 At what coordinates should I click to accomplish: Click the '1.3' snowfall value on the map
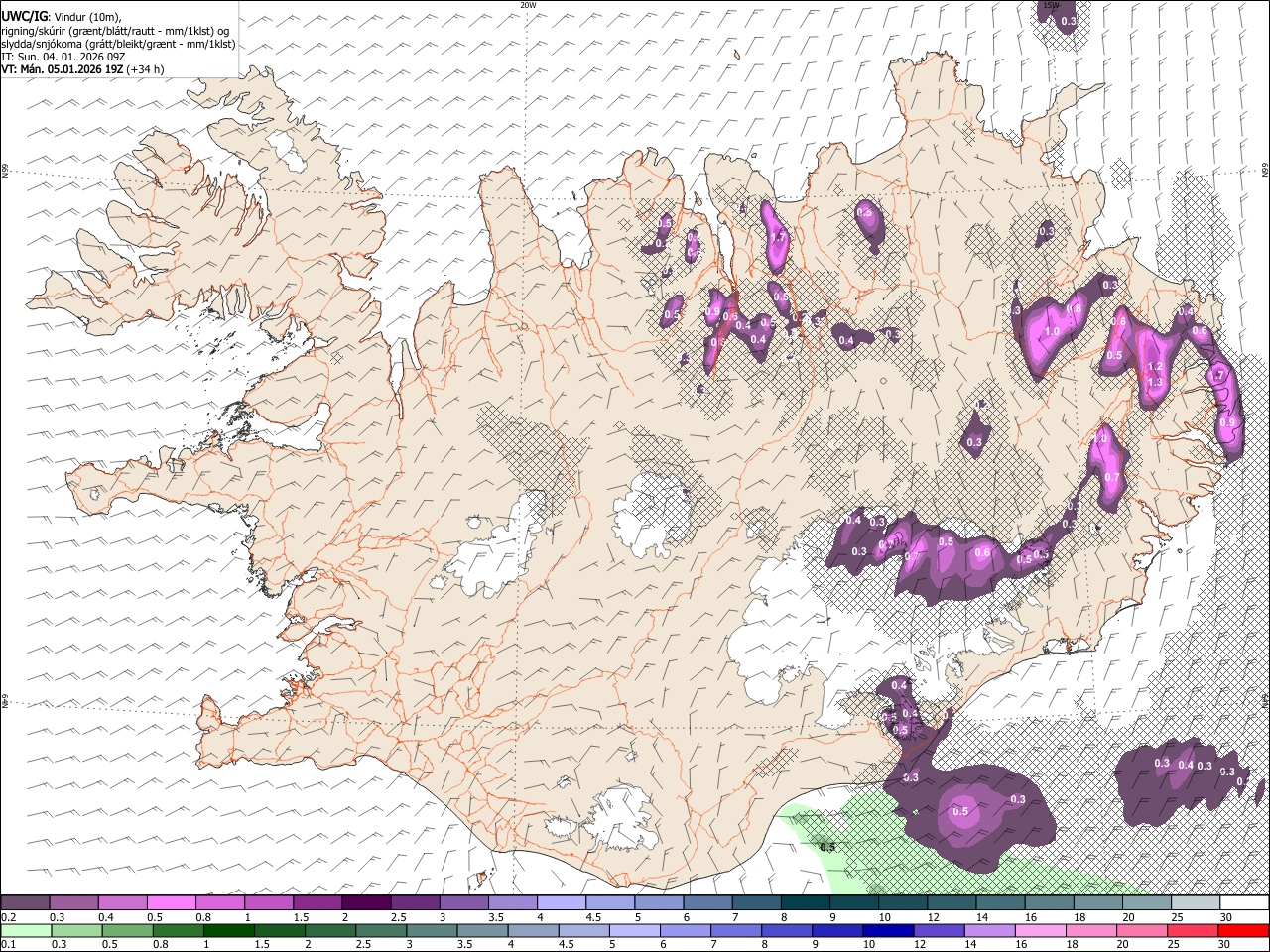coord(1154,382)
